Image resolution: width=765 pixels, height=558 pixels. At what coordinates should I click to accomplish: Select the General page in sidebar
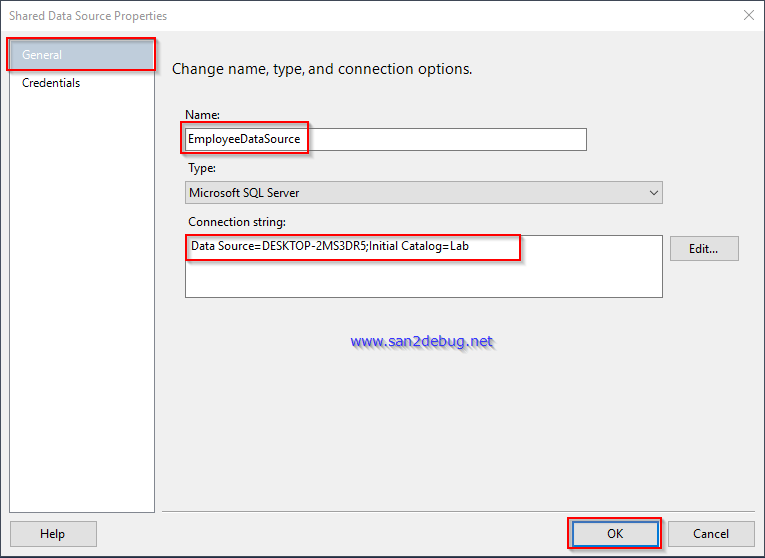coord(81,55)
